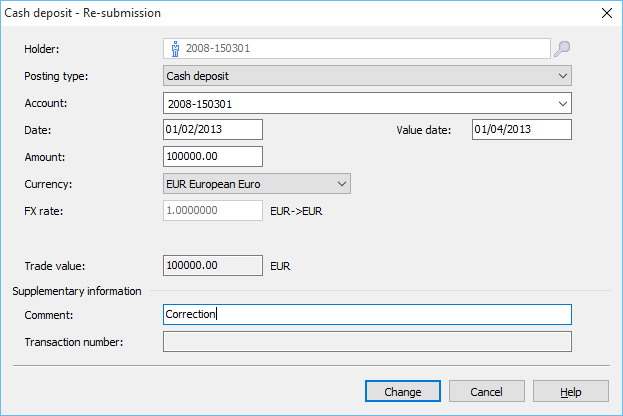Open the Posting type dropdown
Viewport: 623px width, 416px height.
coord(366,75)
